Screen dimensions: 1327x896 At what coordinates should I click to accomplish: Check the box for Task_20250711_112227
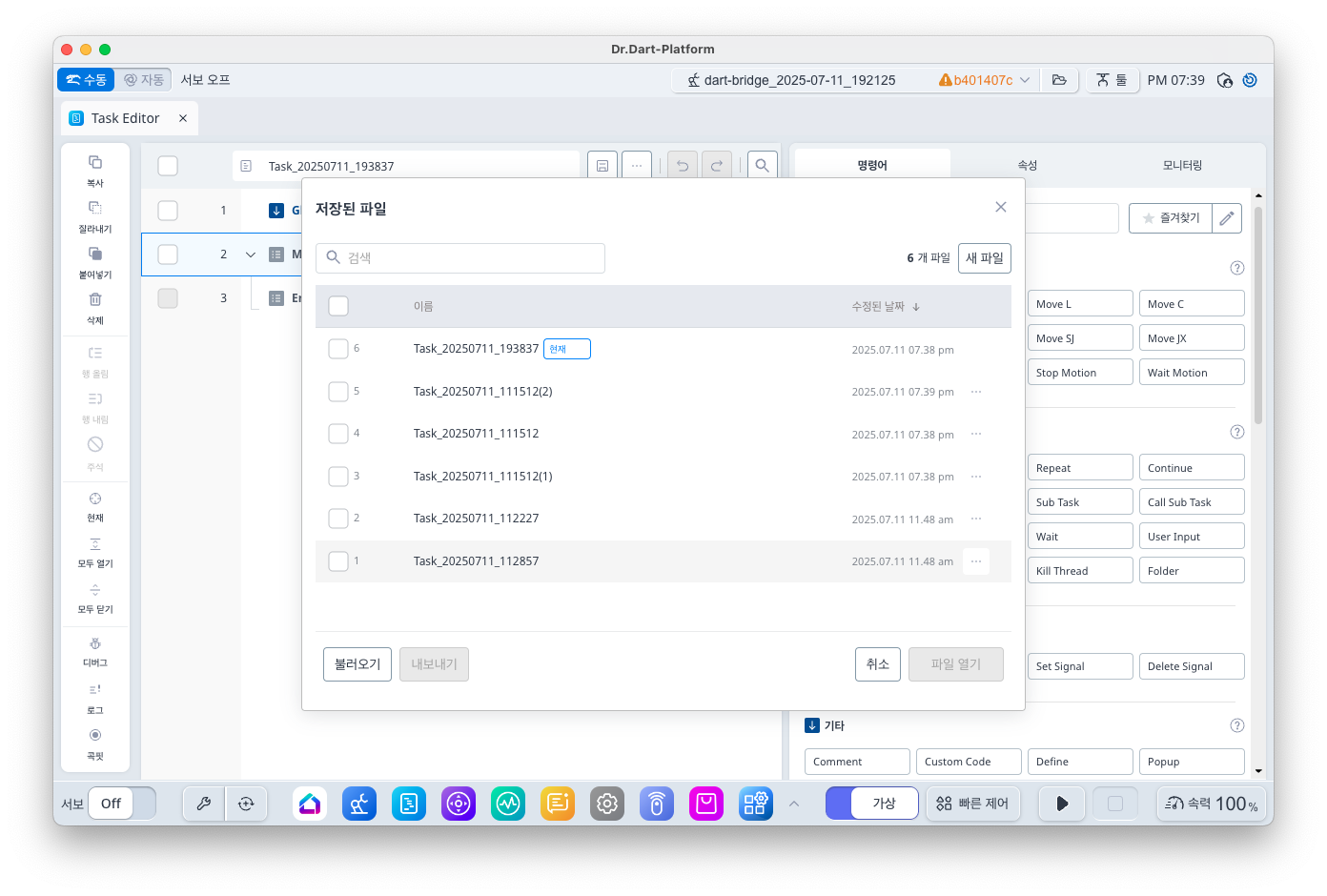pos(338,519)
